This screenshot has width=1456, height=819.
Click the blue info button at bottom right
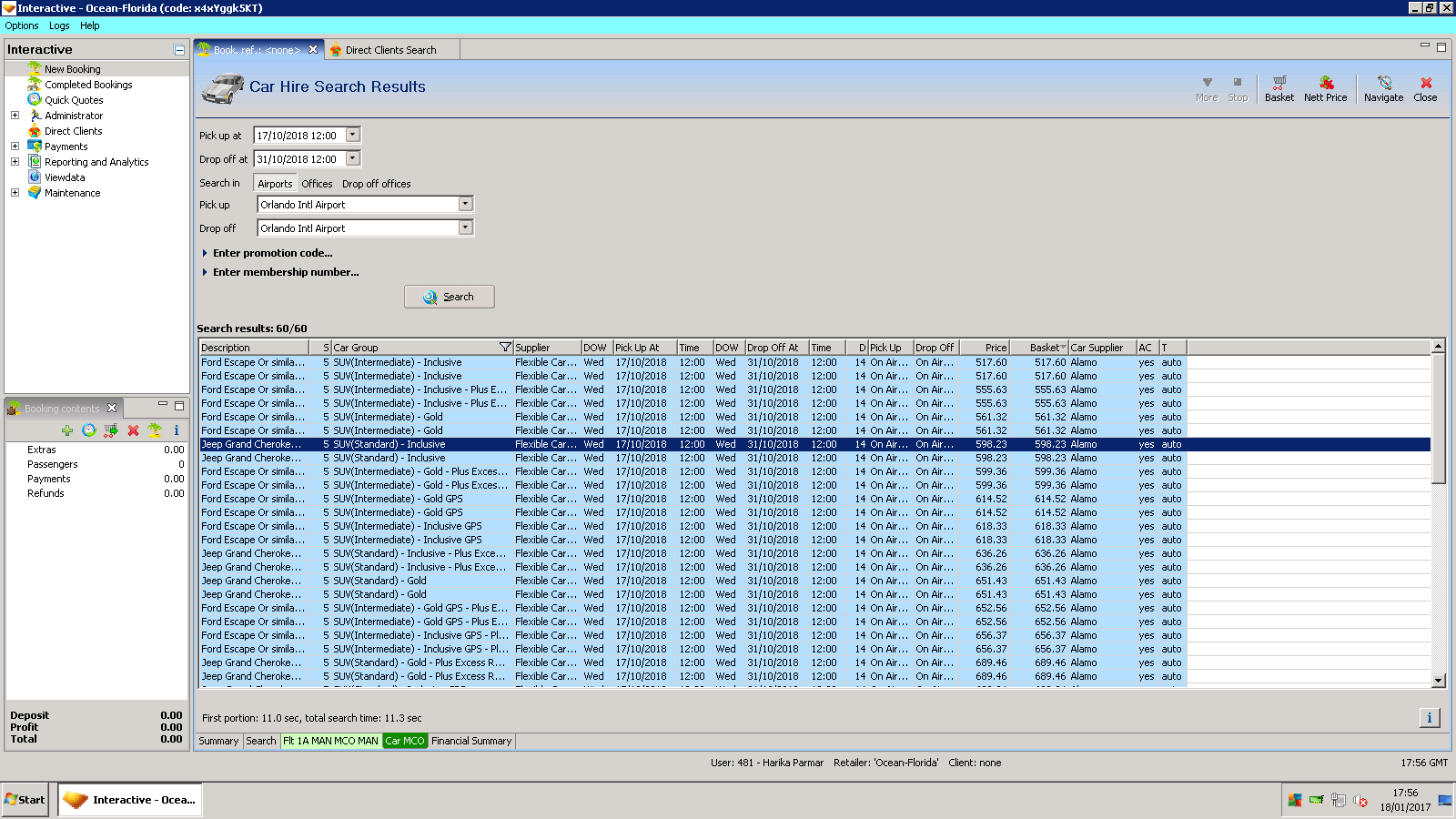click(1429, 718)
